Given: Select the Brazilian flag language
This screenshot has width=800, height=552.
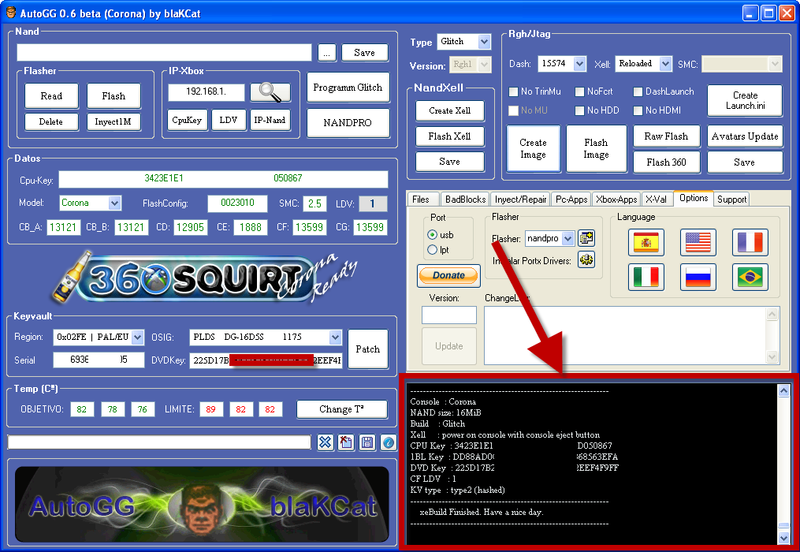Looking at the screenshot, I should (x=750, y=277).
